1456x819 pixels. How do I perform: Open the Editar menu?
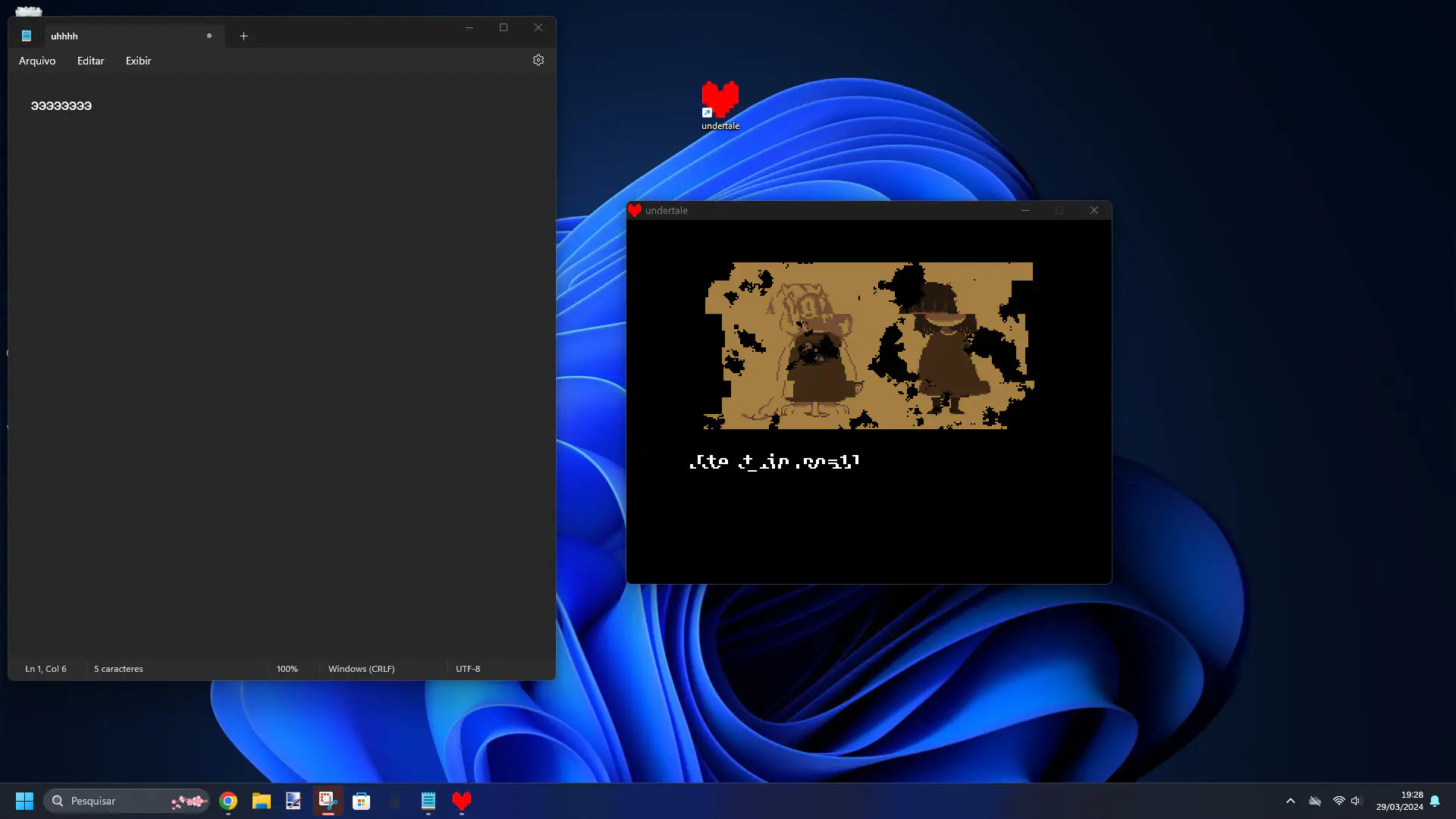[x=90, y=61]
